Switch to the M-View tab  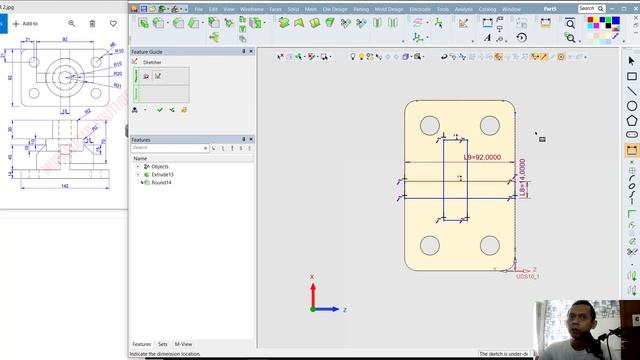coord(183,344)
